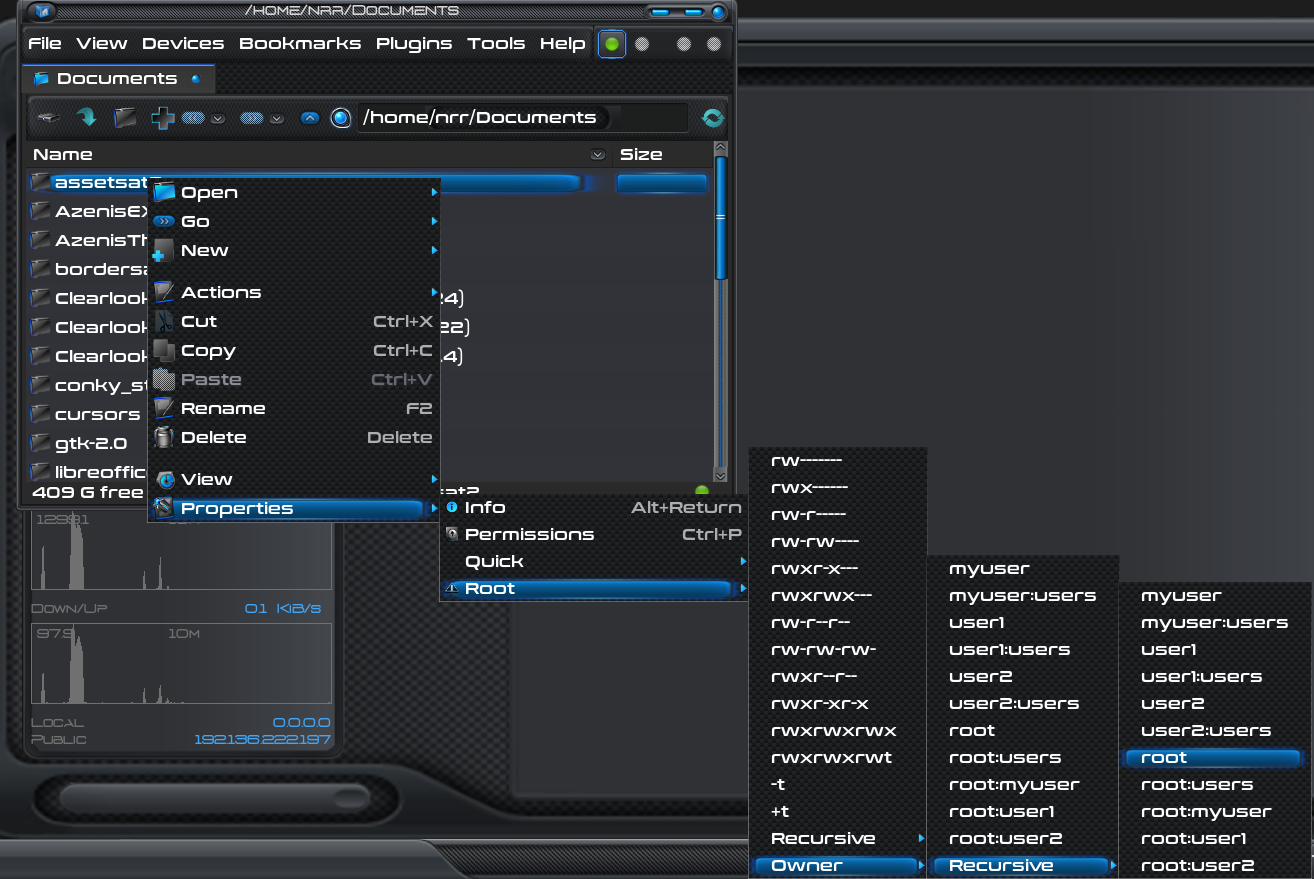This screenshot has height=879, width=1314.
Task: Click the file list vertical scrollbar handle
Action: pos(720,218)
